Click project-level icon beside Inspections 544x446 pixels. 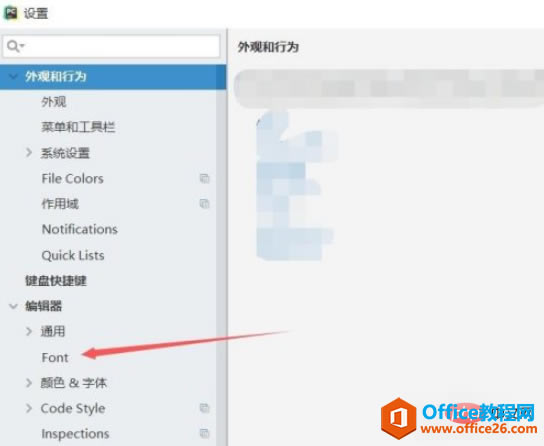click(x=205, y=433)
